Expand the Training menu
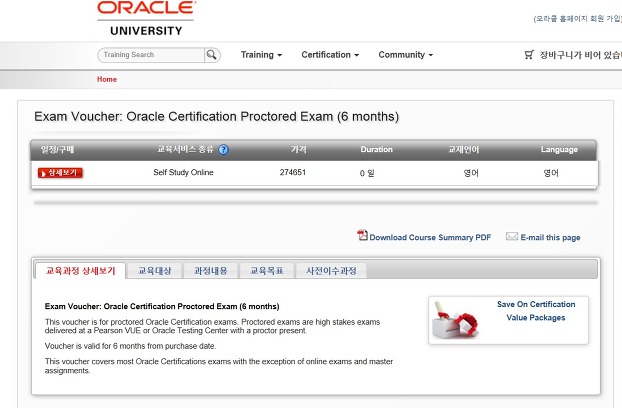622x408 pixels. pyautogui.click(x=261, y=55)
